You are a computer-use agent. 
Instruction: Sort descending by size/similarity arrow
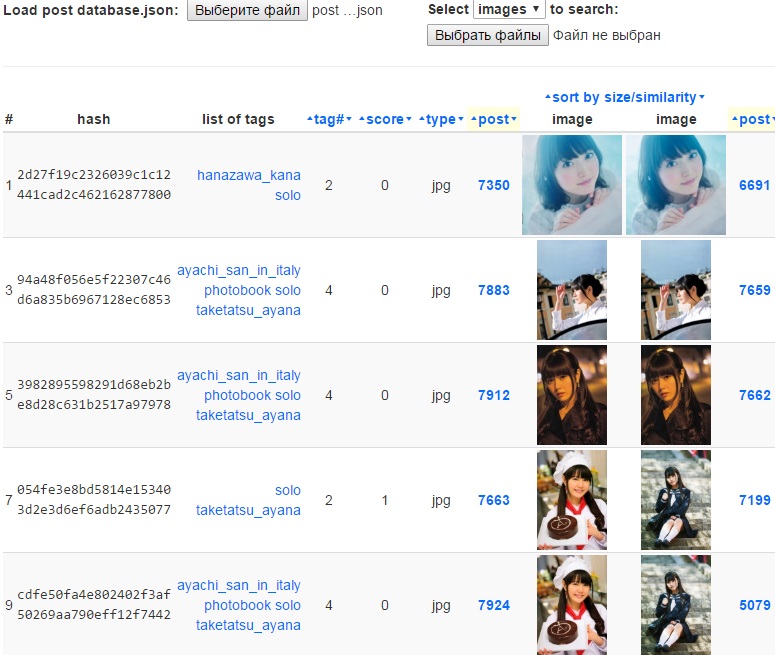(x=702, y=97)
